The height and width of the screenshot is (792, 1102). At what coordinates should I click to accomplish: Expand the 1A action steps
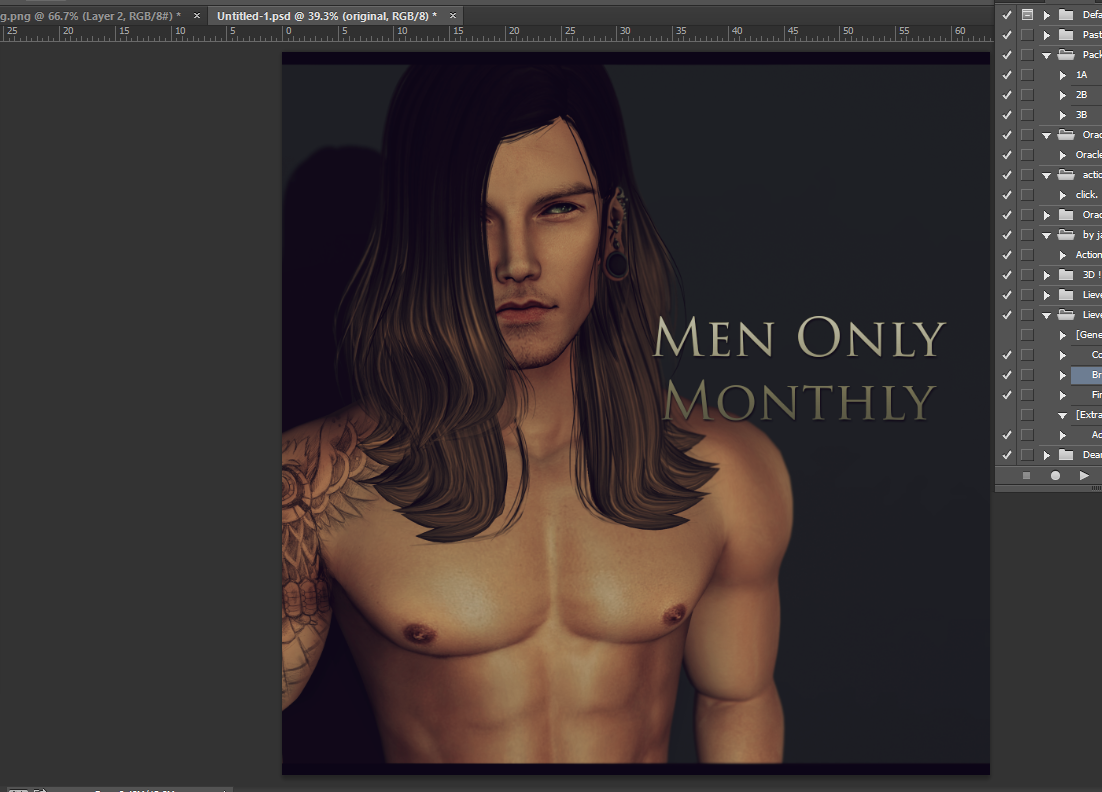pos(1063,74)
